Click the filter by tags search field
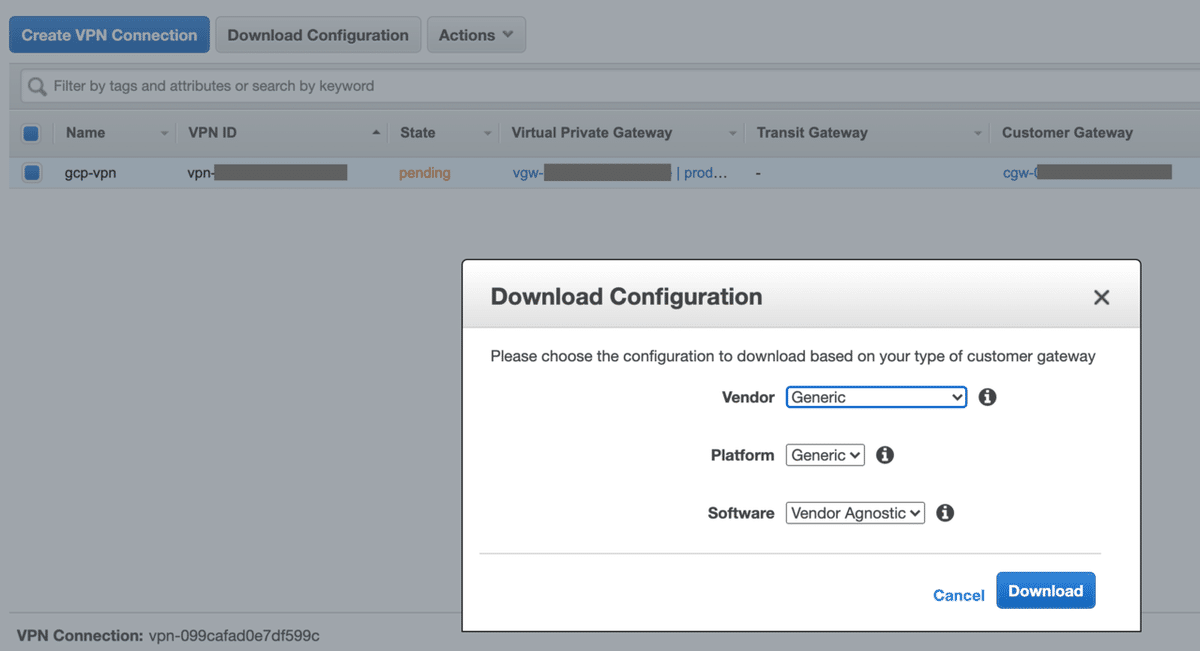The image size is (1200, 651). click(600, 87)
